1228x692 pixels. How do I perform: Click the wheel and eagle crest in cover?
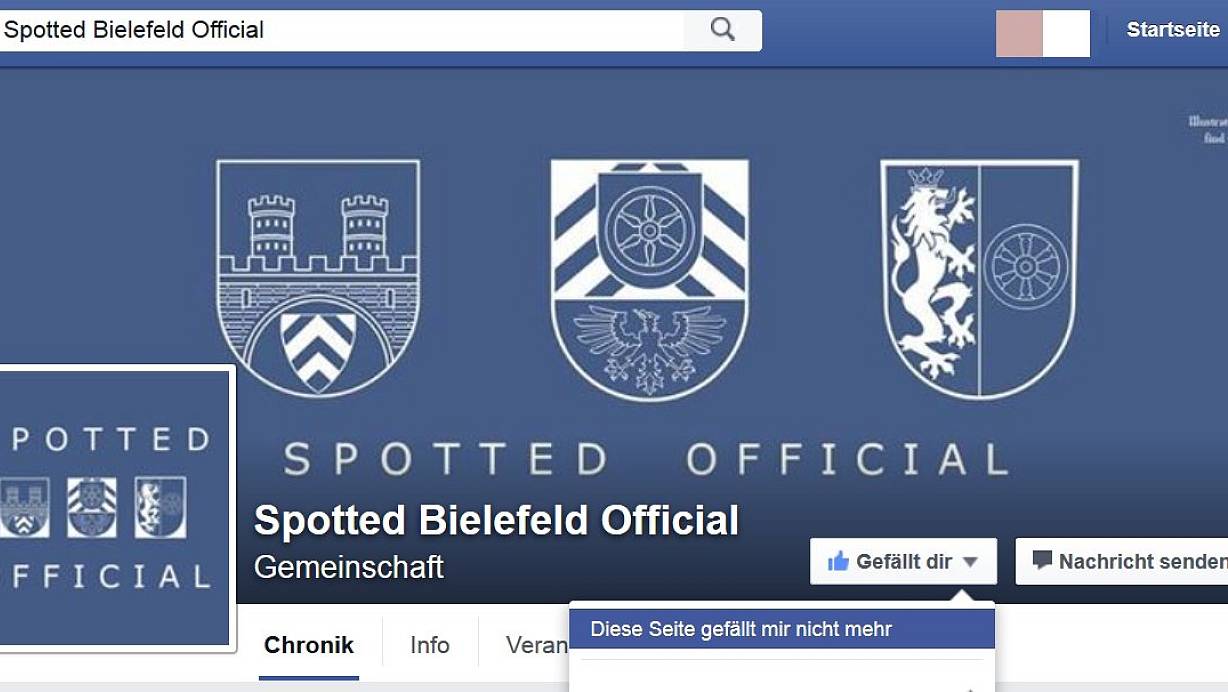[649, 280]
